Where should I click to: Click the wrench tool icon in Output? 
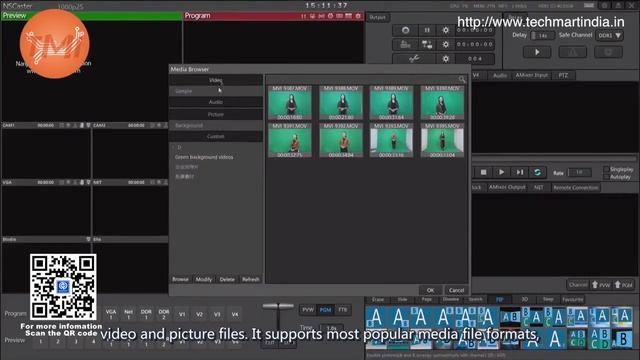(414, 59)
